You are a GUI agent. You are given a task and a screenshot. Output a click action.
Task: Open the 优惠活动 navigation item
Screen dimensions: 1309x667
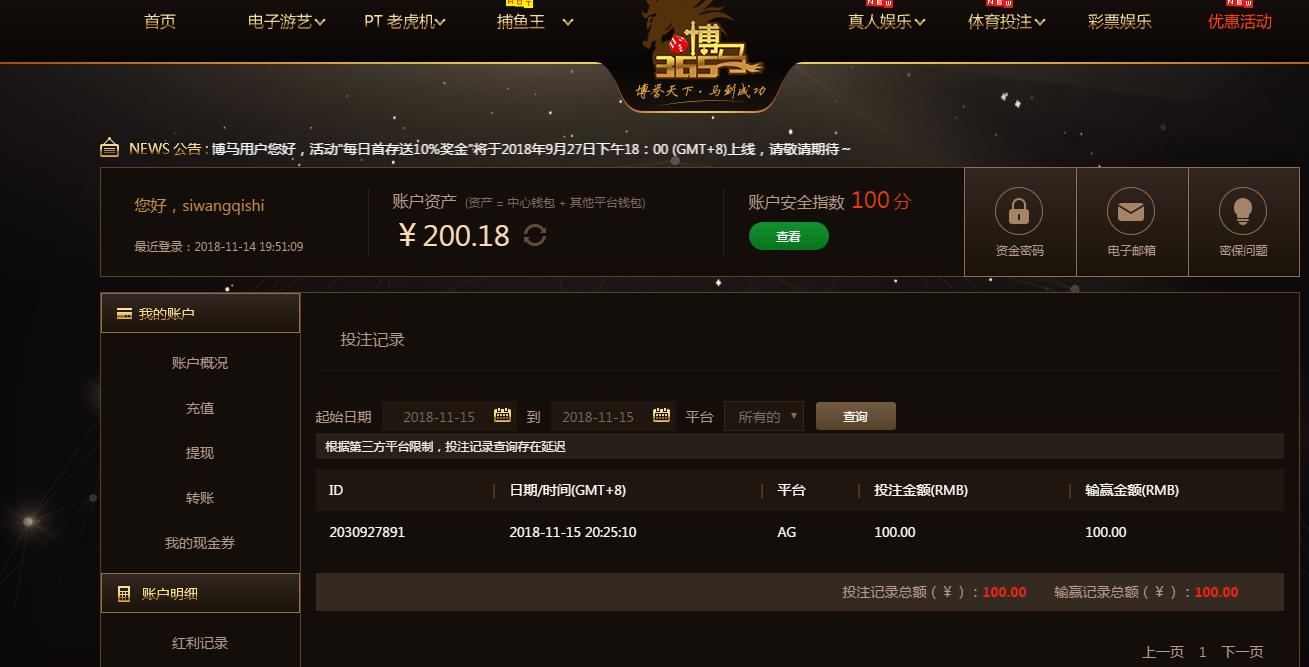[x=1240, y=21]
